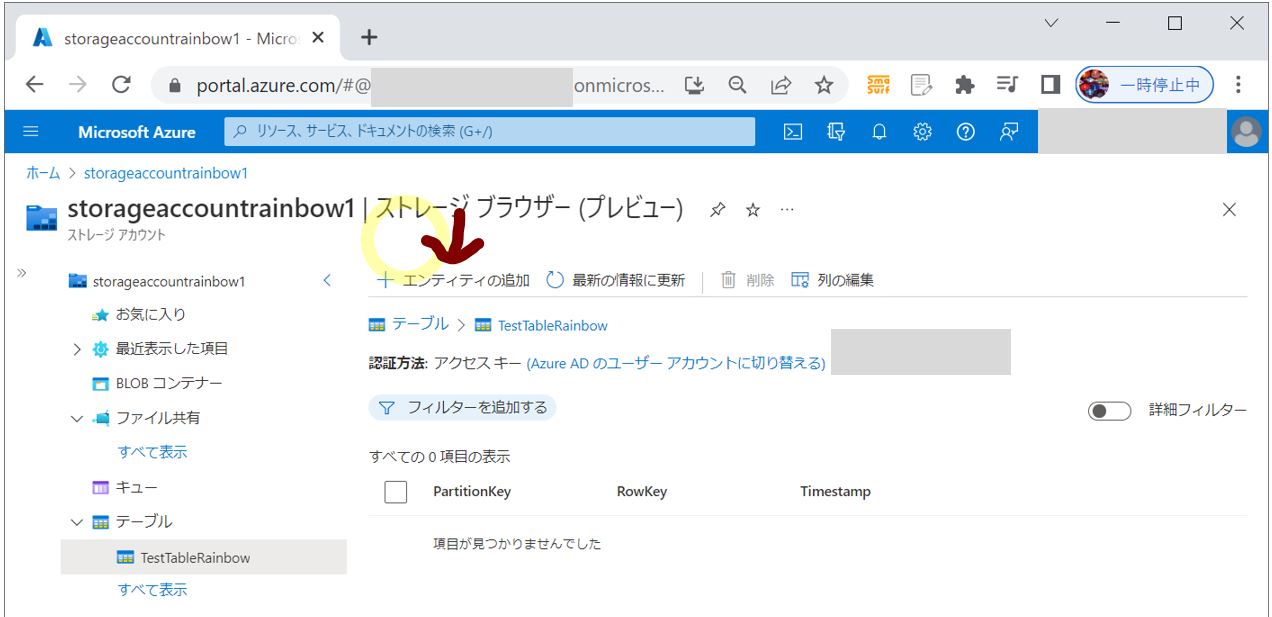
Task: Click the Azure search box
Action: 490,131
